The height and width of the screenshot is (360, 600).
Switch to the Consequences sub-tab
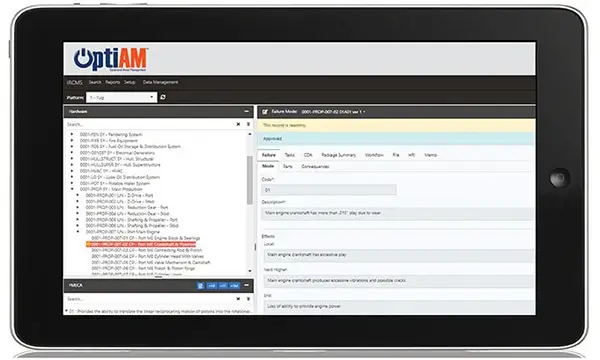pyautogui.click(x=315, y=166)
